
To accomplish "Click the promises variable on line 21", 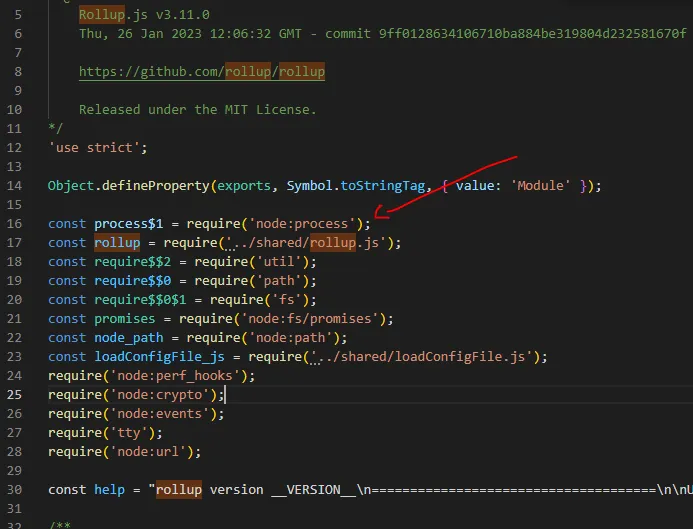I will tap(125, 319).
